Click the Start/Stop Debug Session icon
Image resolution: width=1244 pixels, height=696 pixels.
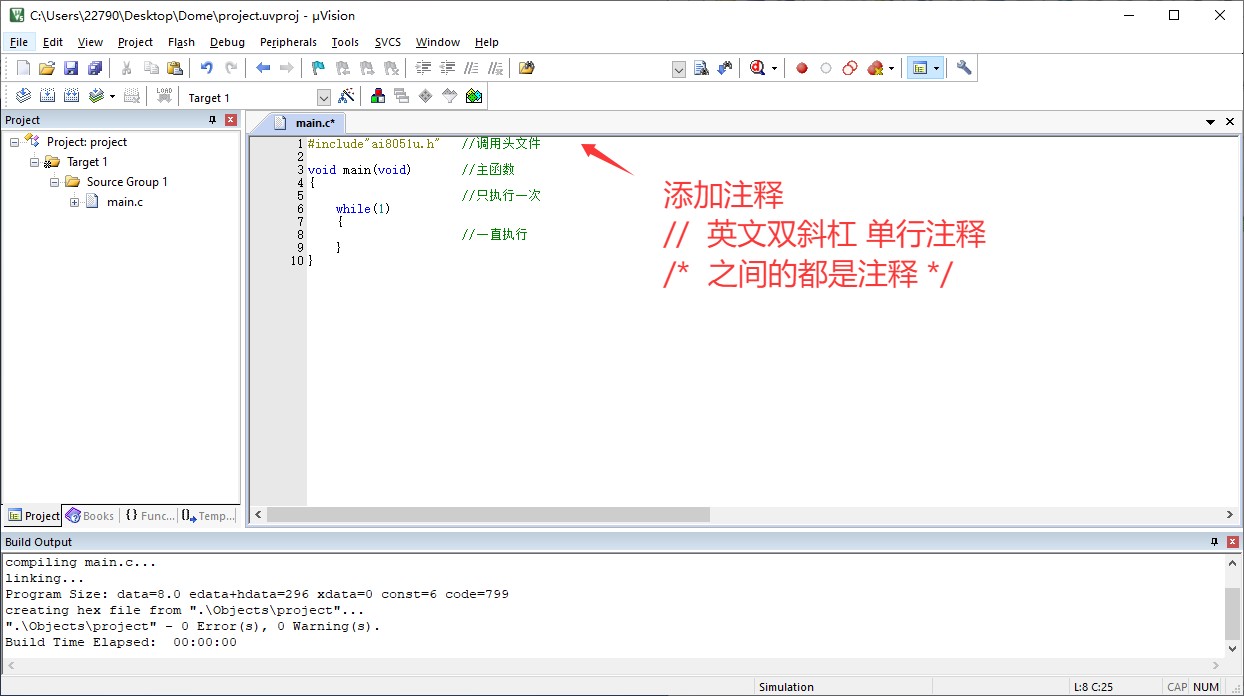[x=757, y=68]
